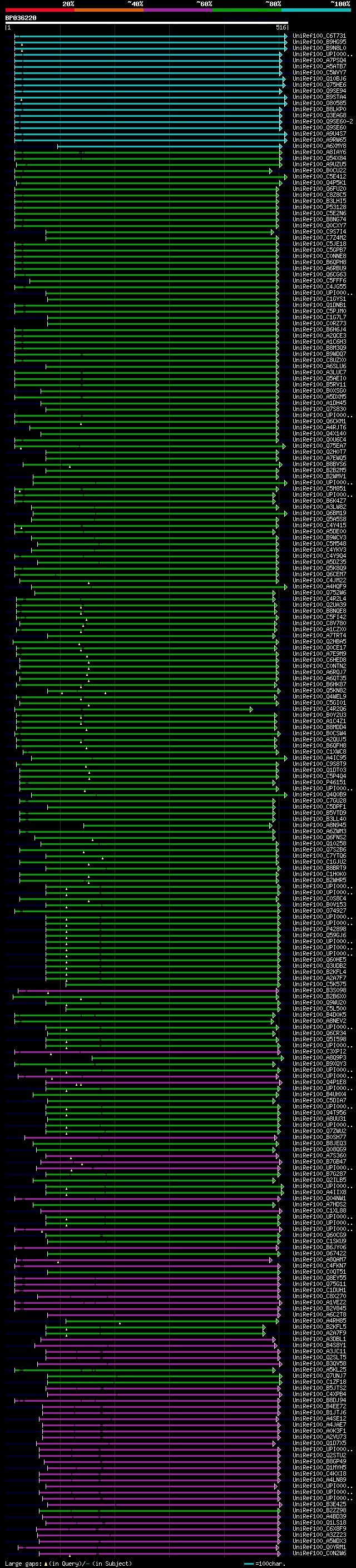356x1568 pixels.
Task: Click the red ~20% identity legend segment
Action: click(x=39, y=10)
